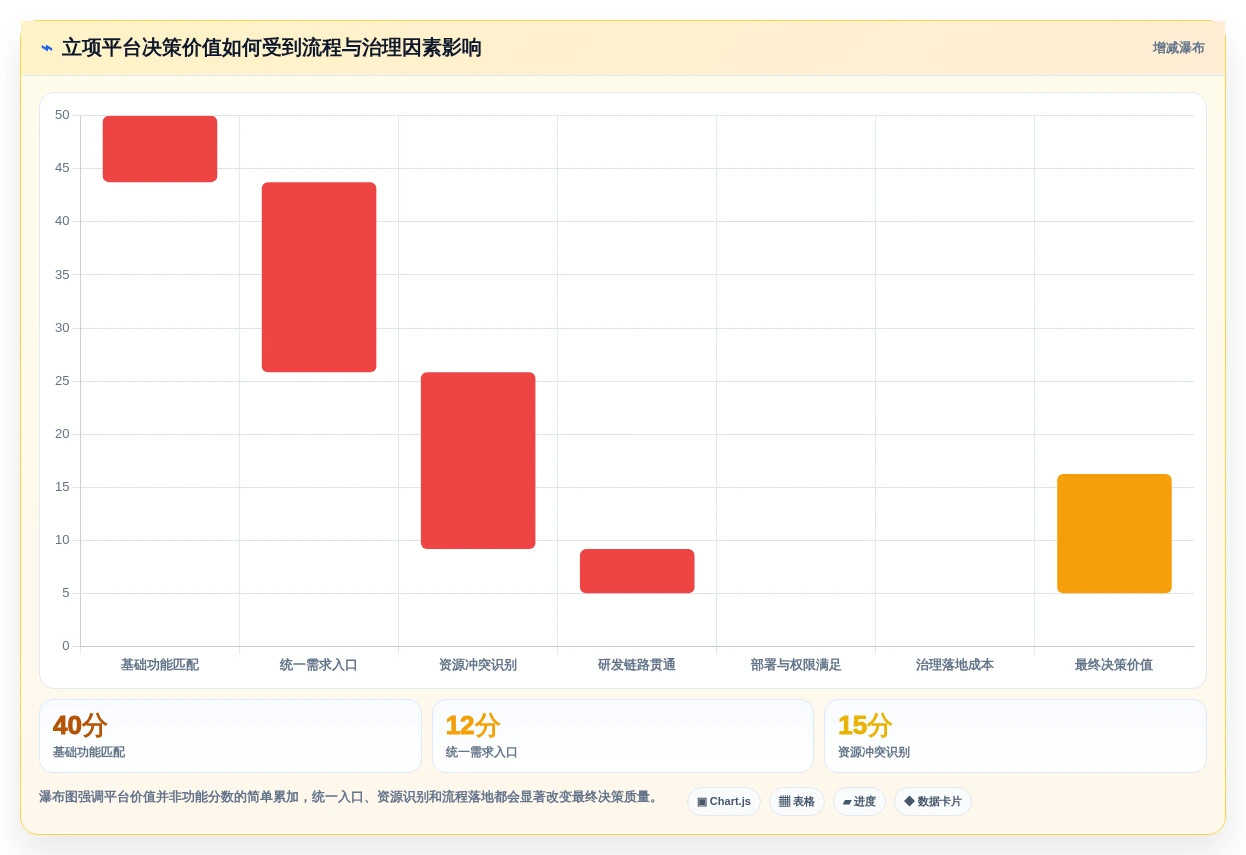Click x-axis label 部署与权限满足
The image size is (1246, 855).
pyautogui.click(x=796, y=665)
